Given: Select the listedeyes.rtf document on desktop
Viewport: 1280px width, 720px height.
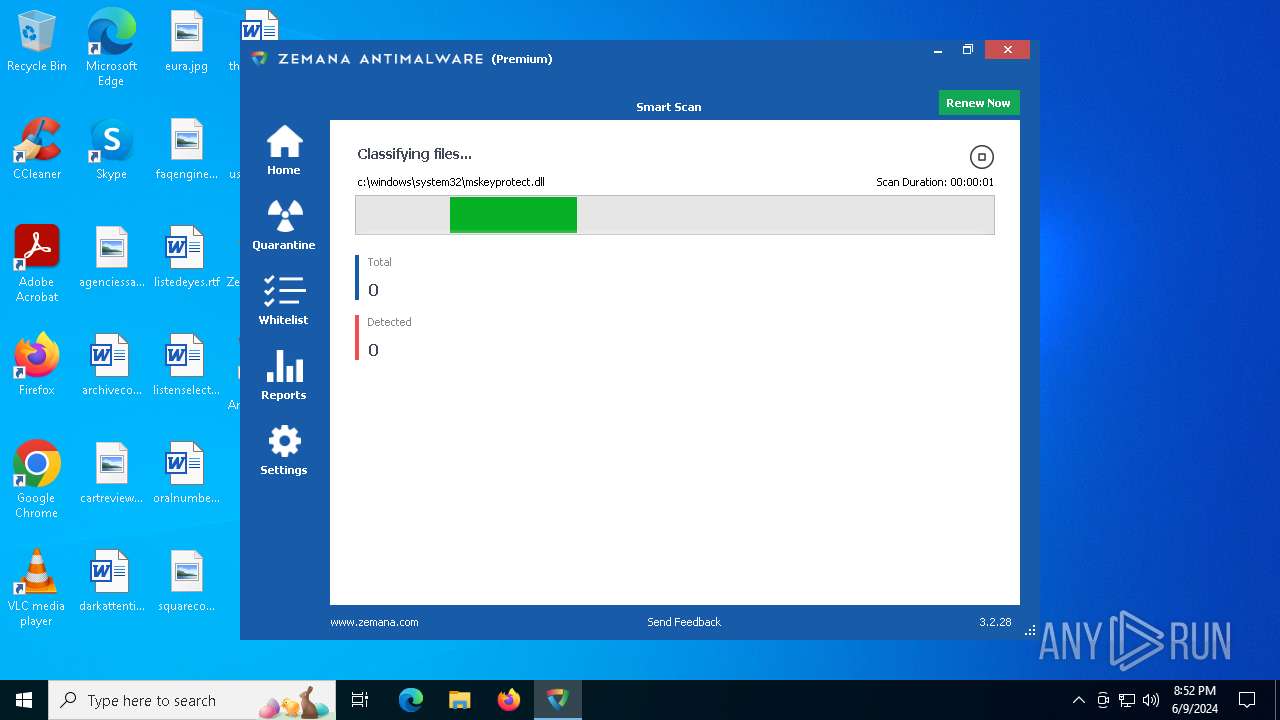Looking at the screenshot, I should 187,258.
